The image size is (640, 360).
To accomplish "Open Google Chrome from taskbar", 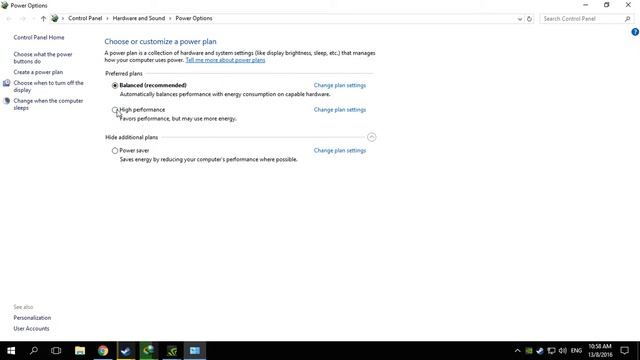I will pos(103,351).
